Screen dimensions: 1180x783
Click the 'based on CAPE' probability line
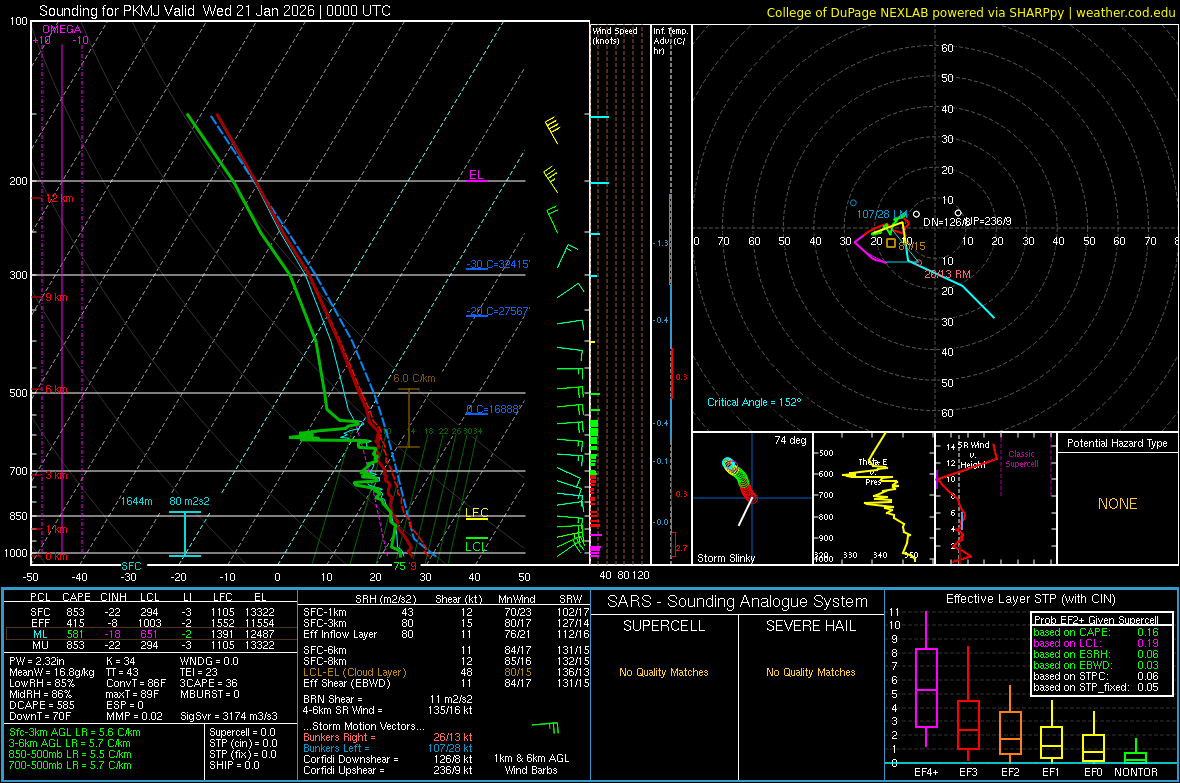[x=1096, y=632]
